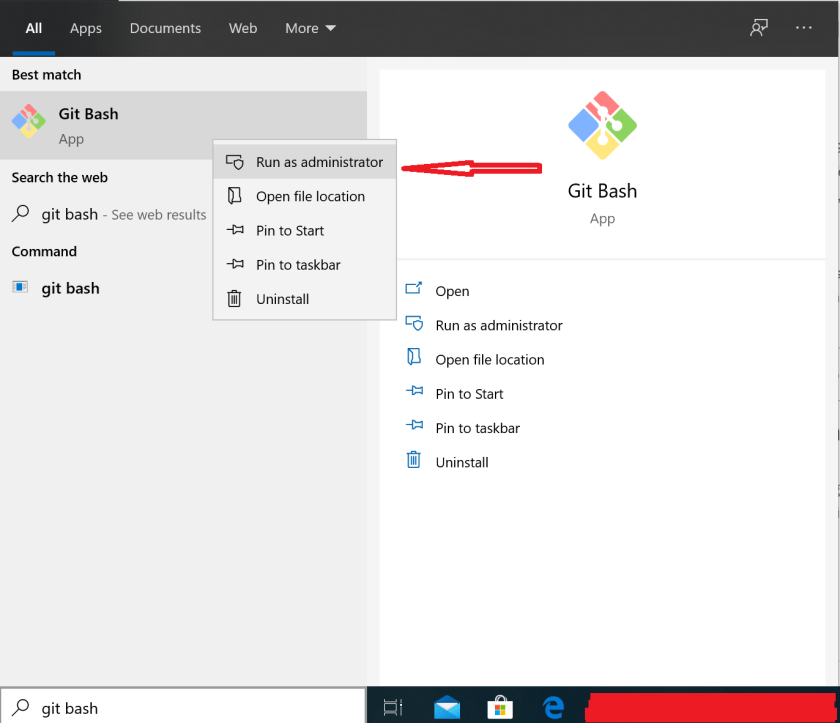
Task: Open Task View from the taskbar
Action: pyautogui.click(x=393, y=707)
